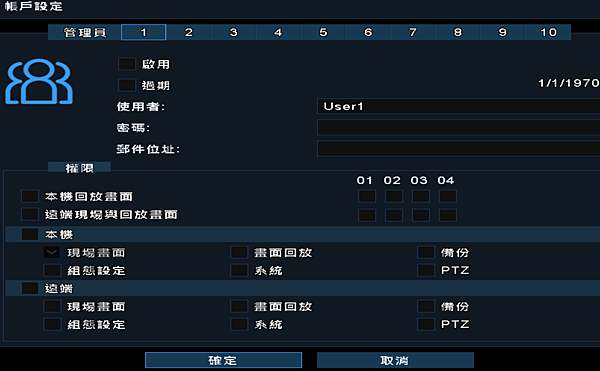Switch to user tab 1

[143, 33]
